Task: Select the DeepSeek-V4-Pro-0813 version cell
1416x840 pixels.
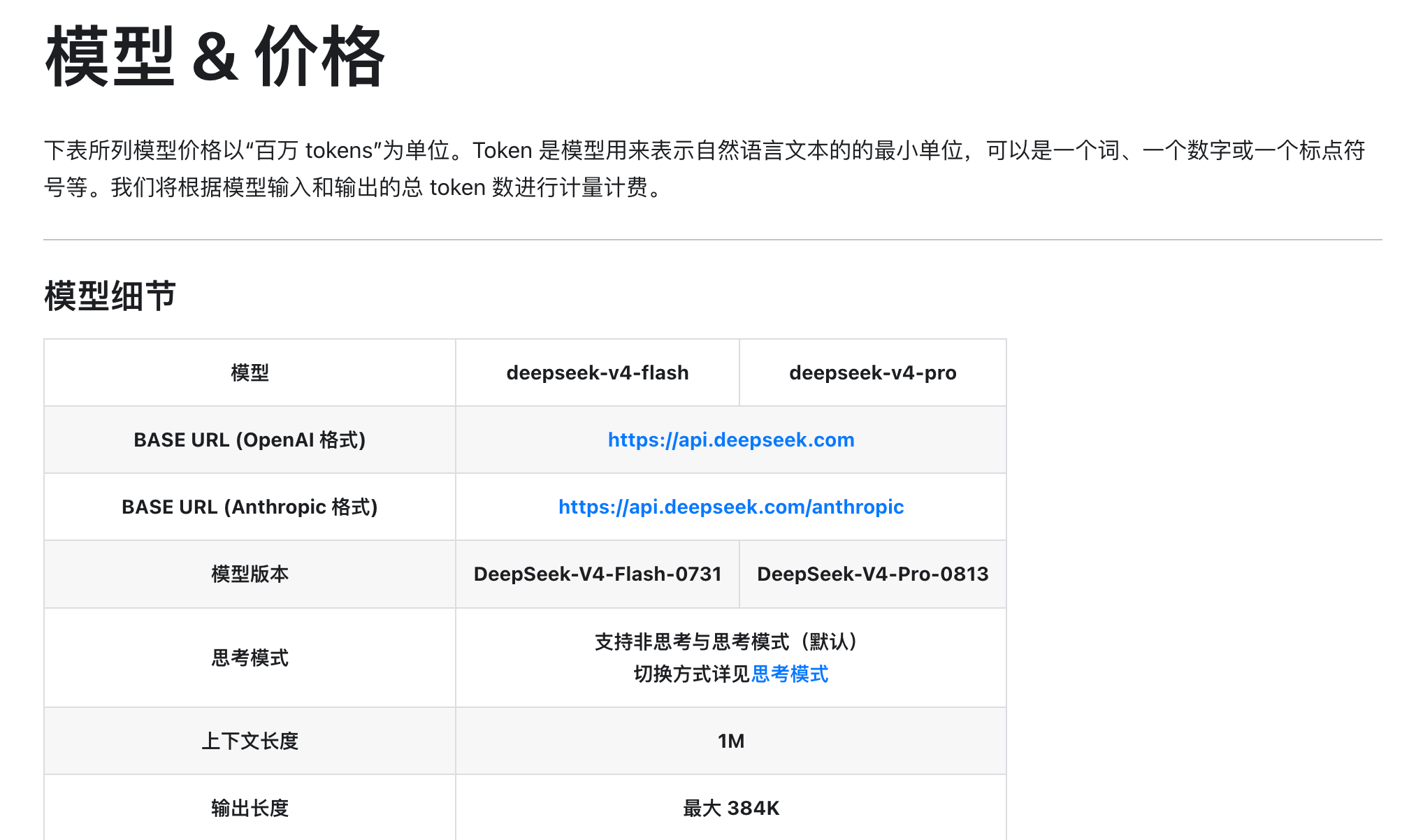Action: tap(873, 574)
